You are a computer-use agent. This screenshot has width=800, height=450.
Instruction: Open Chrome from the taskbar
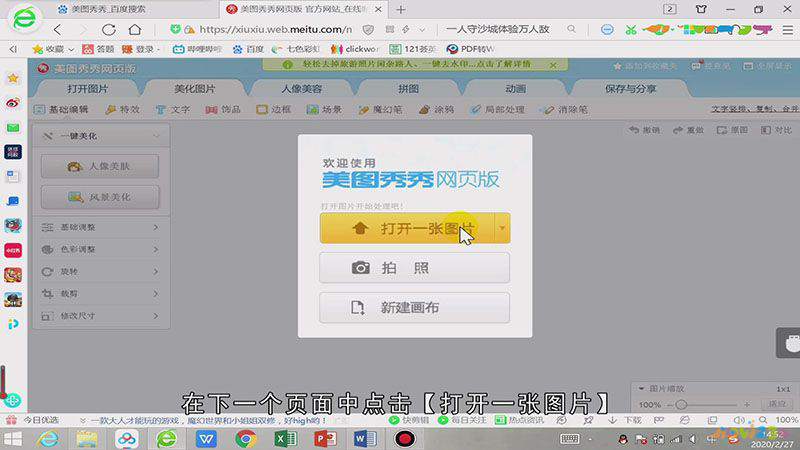coord(246,439)
